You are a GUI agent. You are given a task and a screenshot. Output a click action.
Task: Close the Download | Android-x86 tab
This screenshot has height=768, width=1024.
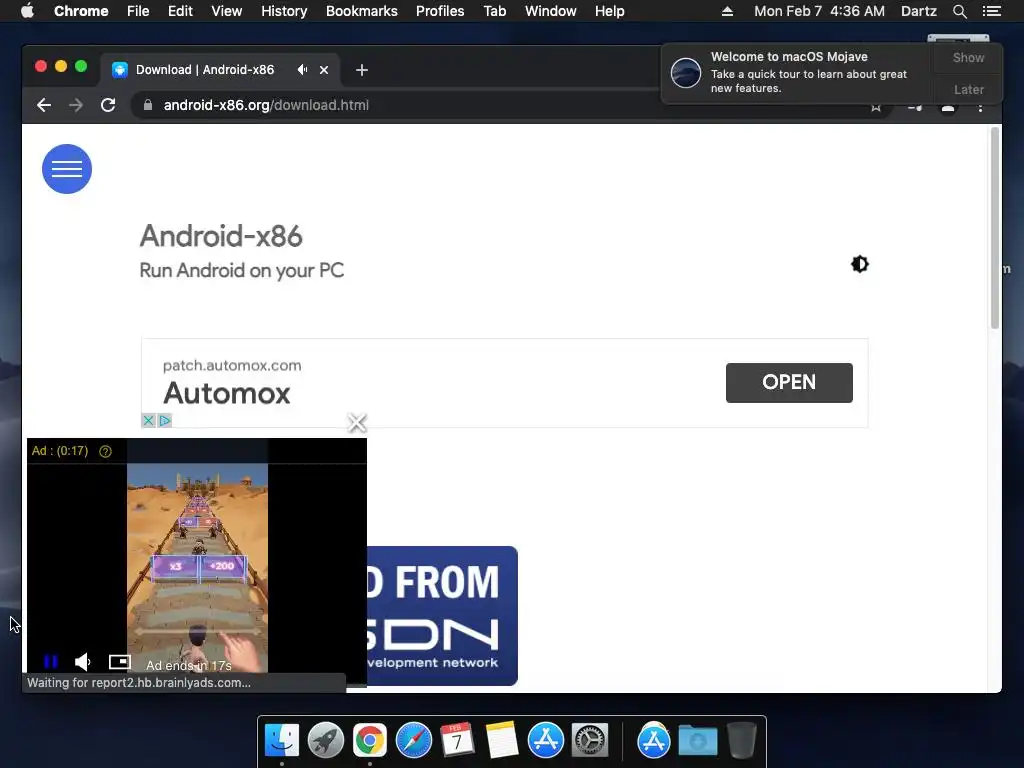click(x=324, y=70)
